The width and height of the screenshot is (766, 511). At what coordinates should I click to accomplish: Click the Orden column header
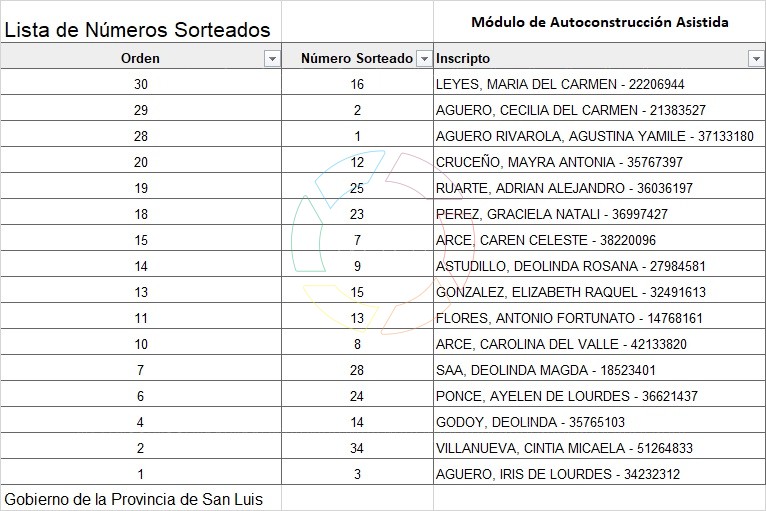pyautogui.click(x=140, y=58)
